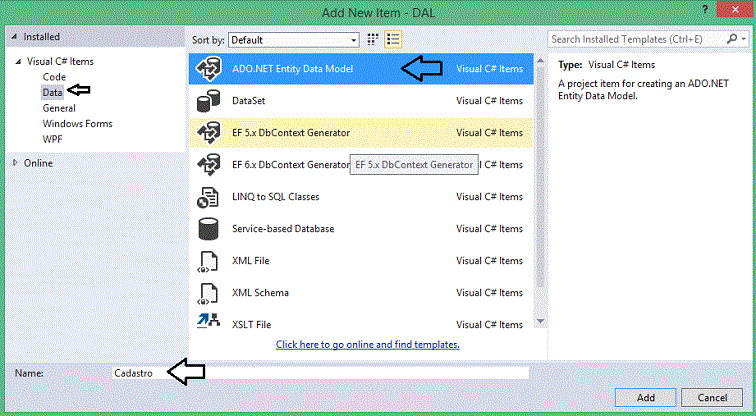
Task: Click the XML Schema template icon
Action: (x=208, y=293)
